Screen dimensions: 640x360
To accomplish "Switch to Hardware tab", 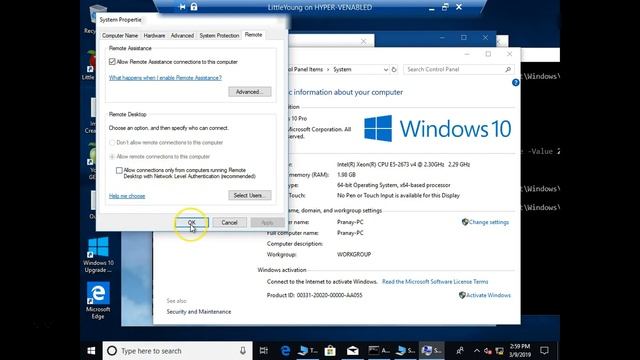I will 154,36.
